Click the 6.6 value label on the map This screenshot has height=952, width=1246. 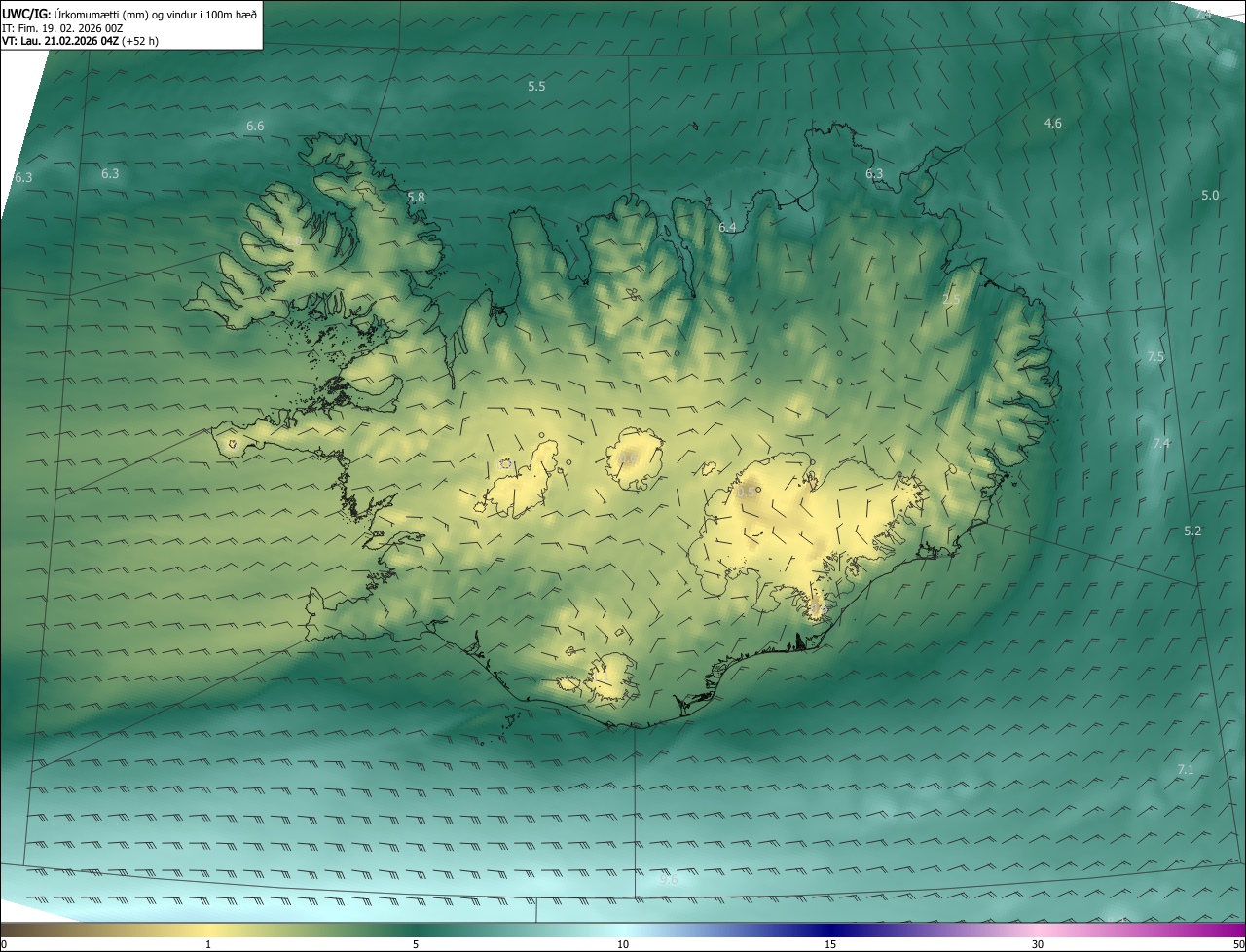pos(255,127)
